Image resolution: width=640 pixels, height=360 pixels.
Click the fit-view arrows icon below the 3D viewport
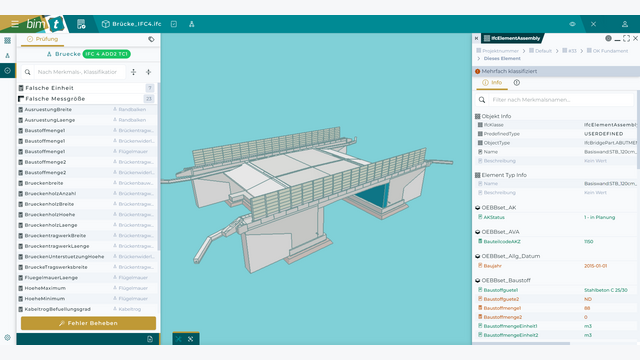pyautogui.click(x=191, y=339)
